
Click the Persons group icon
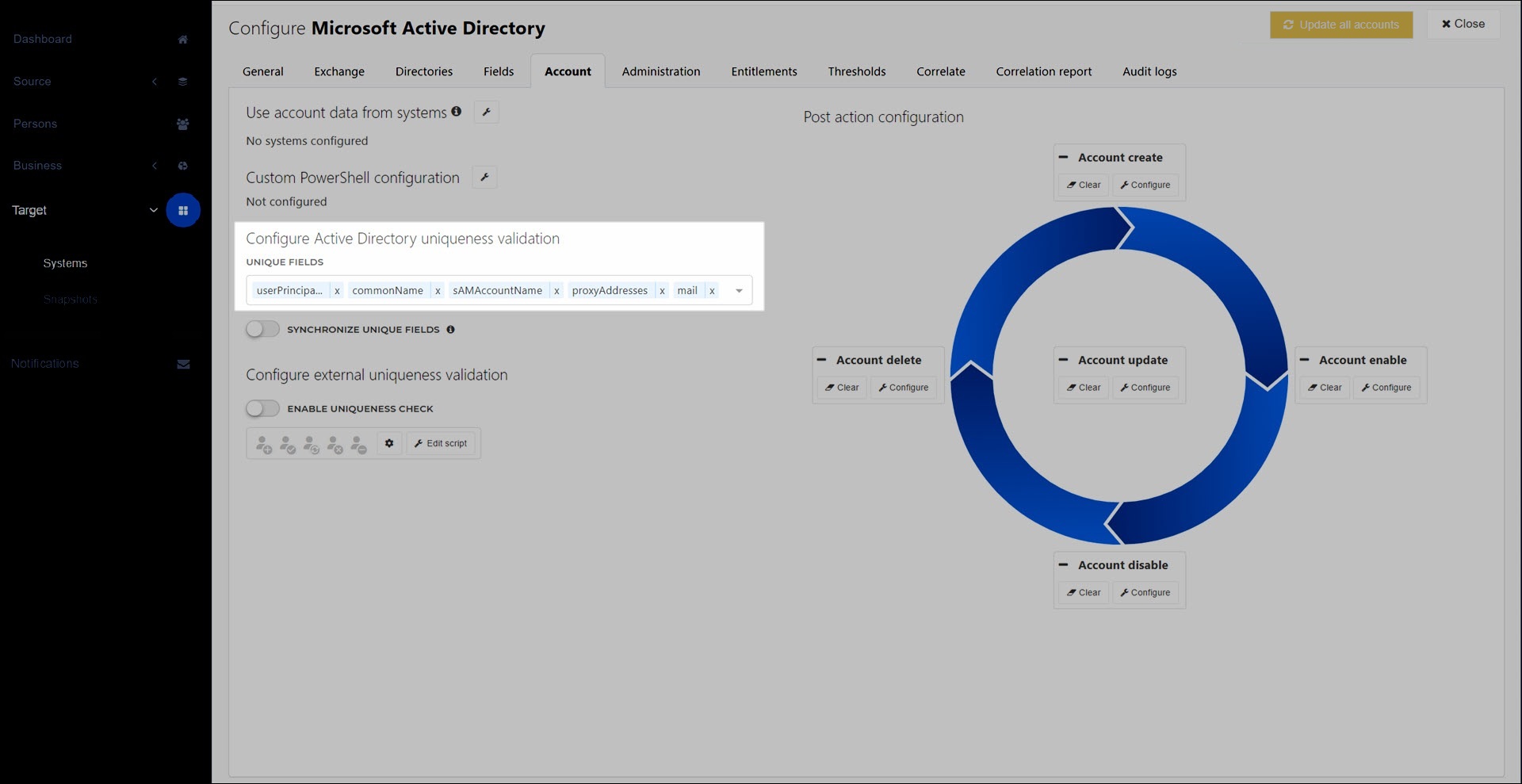[x=183, y=124]
